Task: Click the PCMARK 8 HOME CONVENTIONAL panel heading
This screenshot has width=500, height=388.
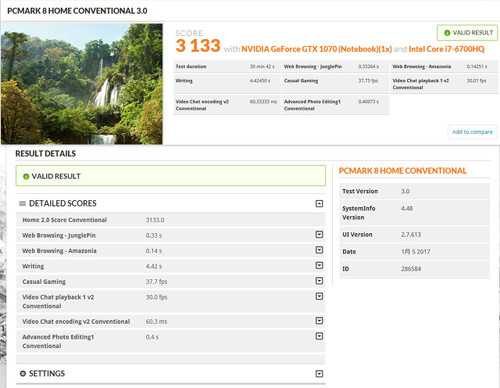Action: click(x=402, y=171)
